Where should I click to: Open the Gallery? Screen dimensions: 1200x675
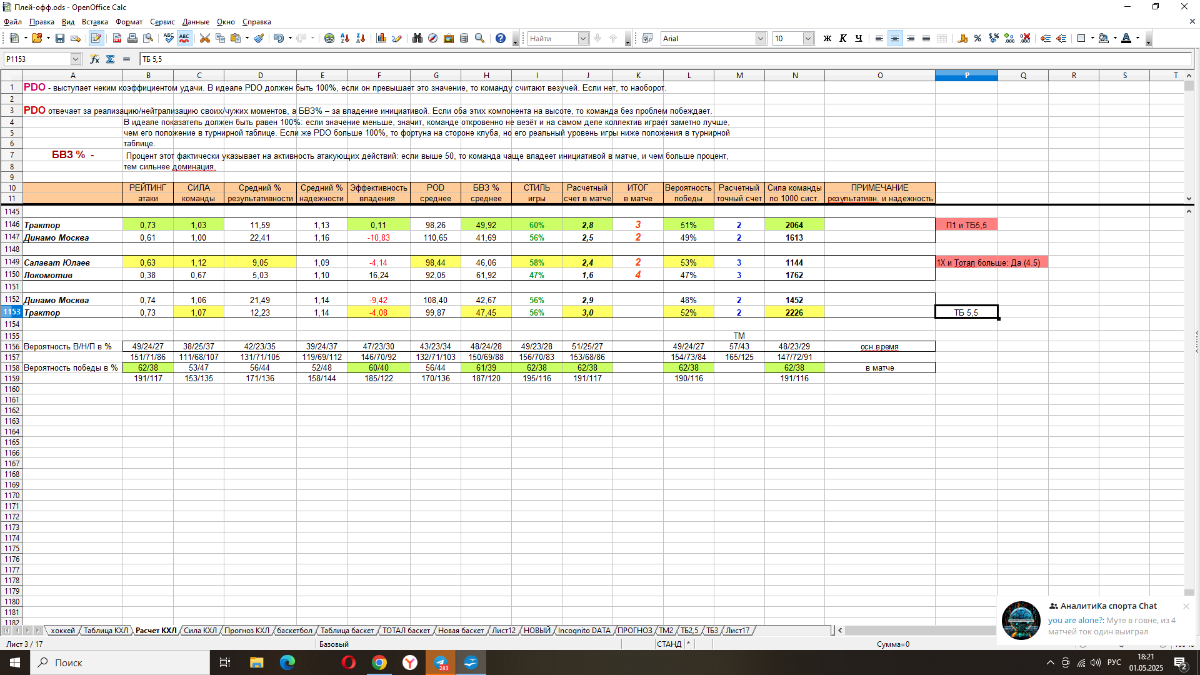tap(448, 38)
